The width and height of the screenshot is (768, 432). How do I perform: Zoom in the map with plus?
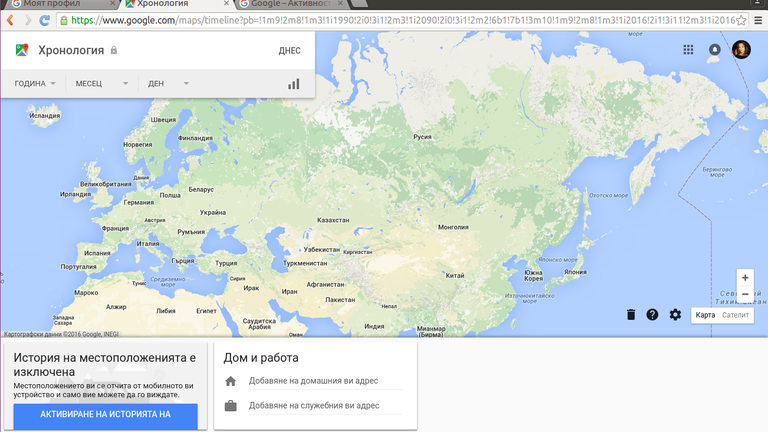[745, 277]
